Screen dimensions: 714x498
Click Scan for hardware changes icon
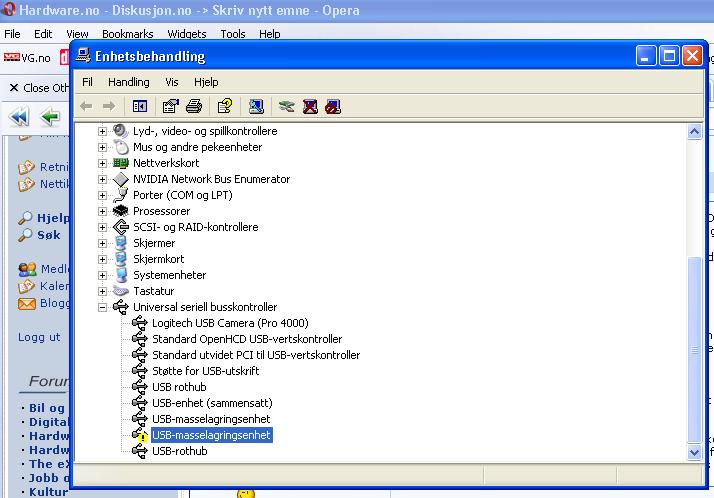pyautogui.click(x=256, y=106)
